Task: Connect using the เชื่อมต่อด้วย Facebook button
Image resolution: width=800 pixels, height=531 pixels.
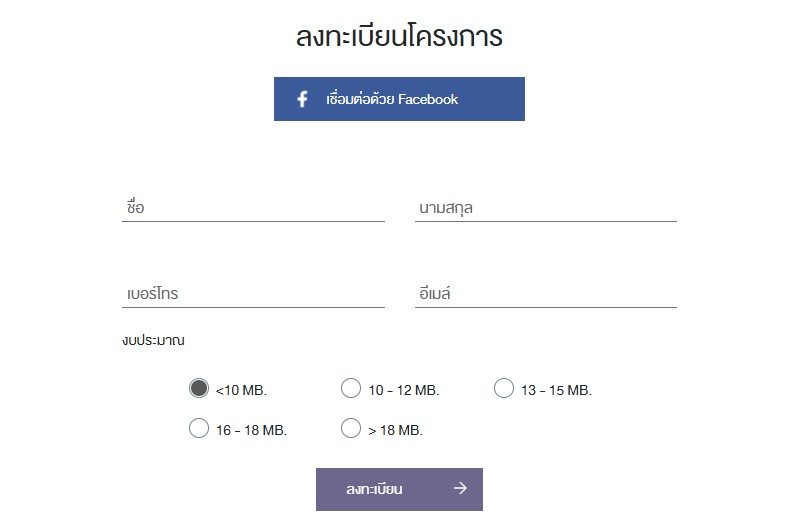Action: pos(399,99)
